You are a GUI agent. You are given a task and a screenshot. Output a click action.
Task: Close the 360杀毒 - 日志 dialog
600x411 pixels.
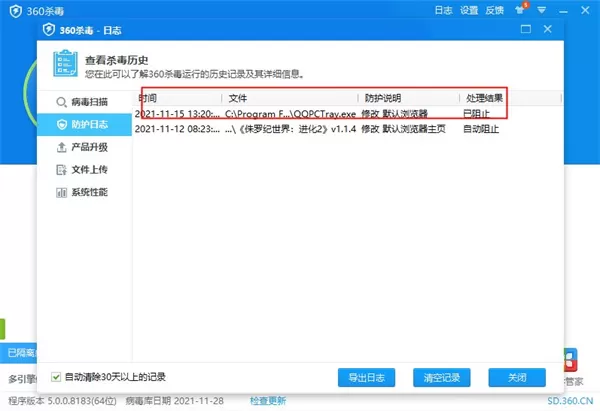[548, 29]
